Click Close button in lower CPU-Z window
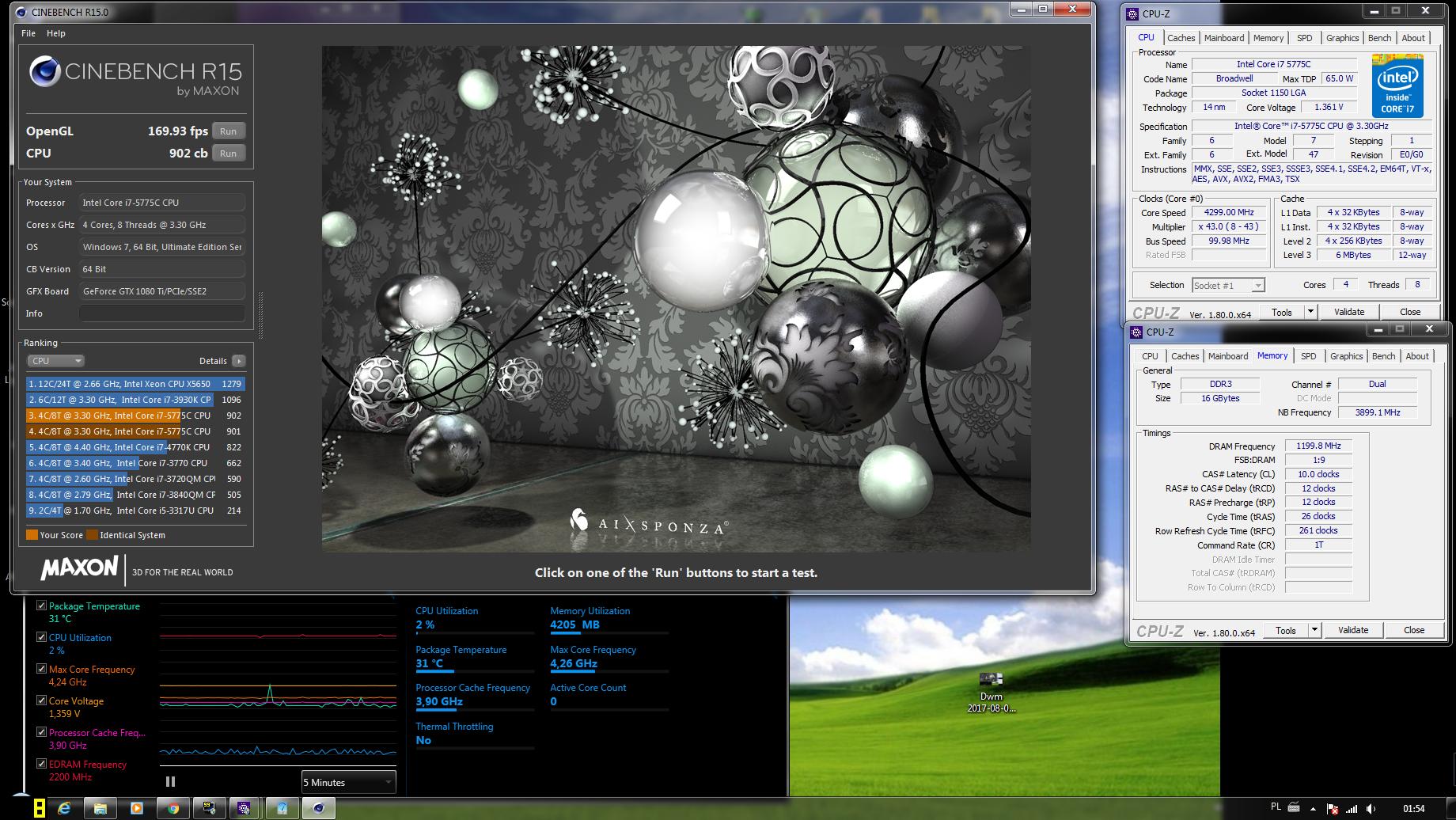 (1414, 630)
